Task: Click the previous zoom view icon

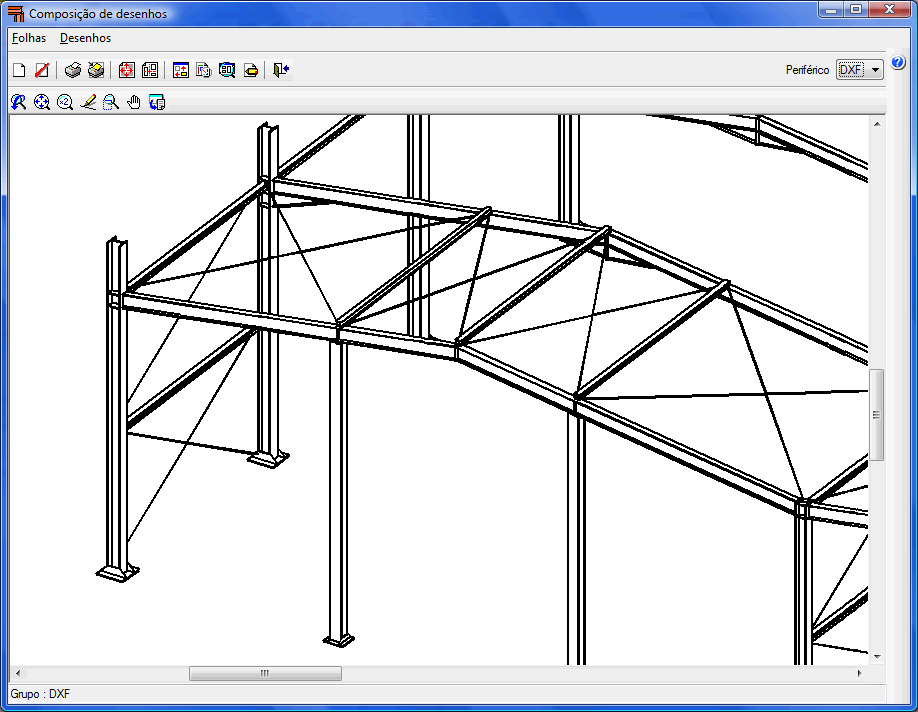Action: click(18, 102)
